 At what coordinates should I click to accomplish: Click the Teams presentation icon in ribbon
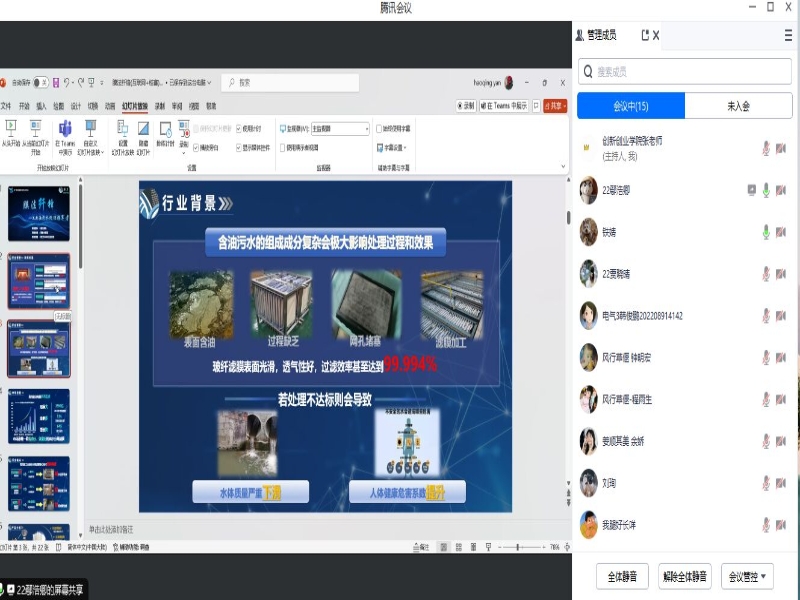click(65, 129)
